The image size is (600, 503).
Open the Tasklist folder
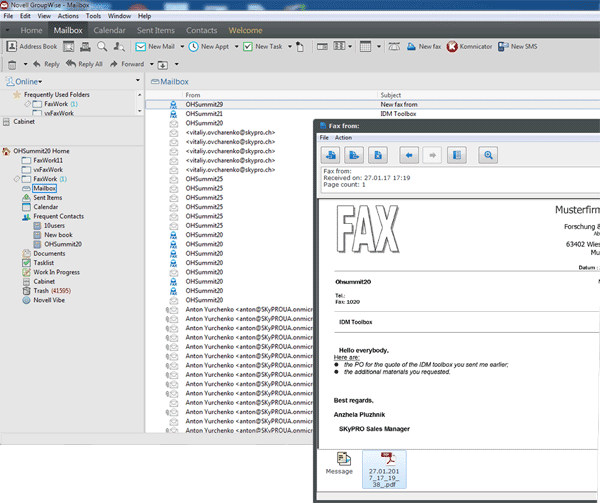click(x=44, y=263)
